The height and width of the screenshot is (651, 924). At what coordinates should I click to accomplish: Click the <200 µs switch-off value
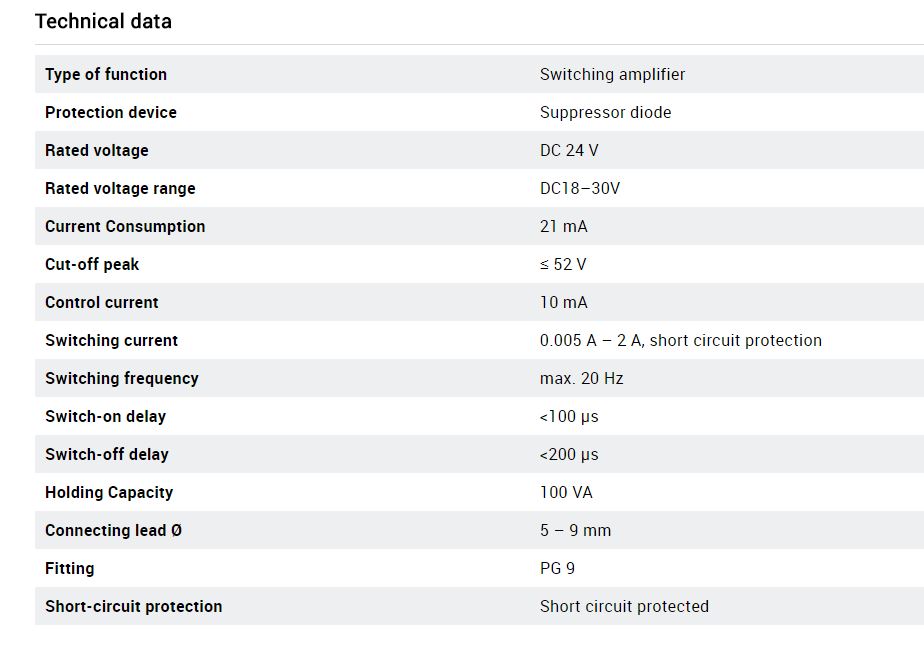coord(569,454)
